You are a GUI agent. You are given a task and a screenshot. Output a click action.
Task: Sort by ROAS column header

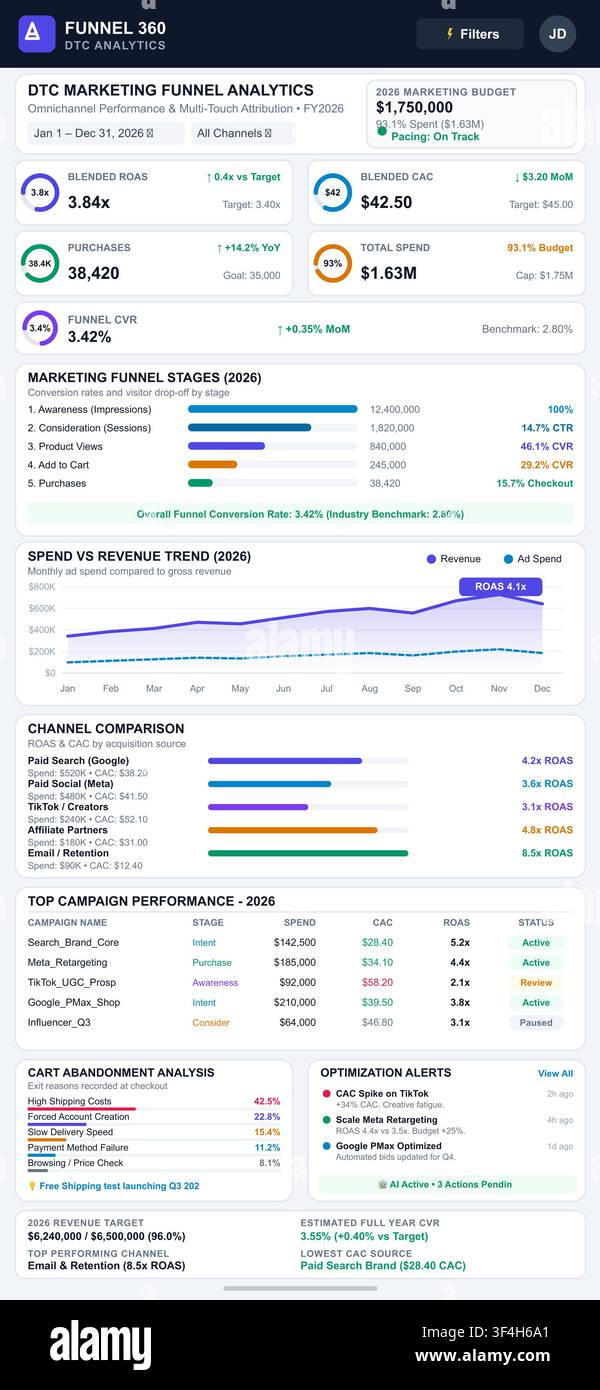point(456,922)
